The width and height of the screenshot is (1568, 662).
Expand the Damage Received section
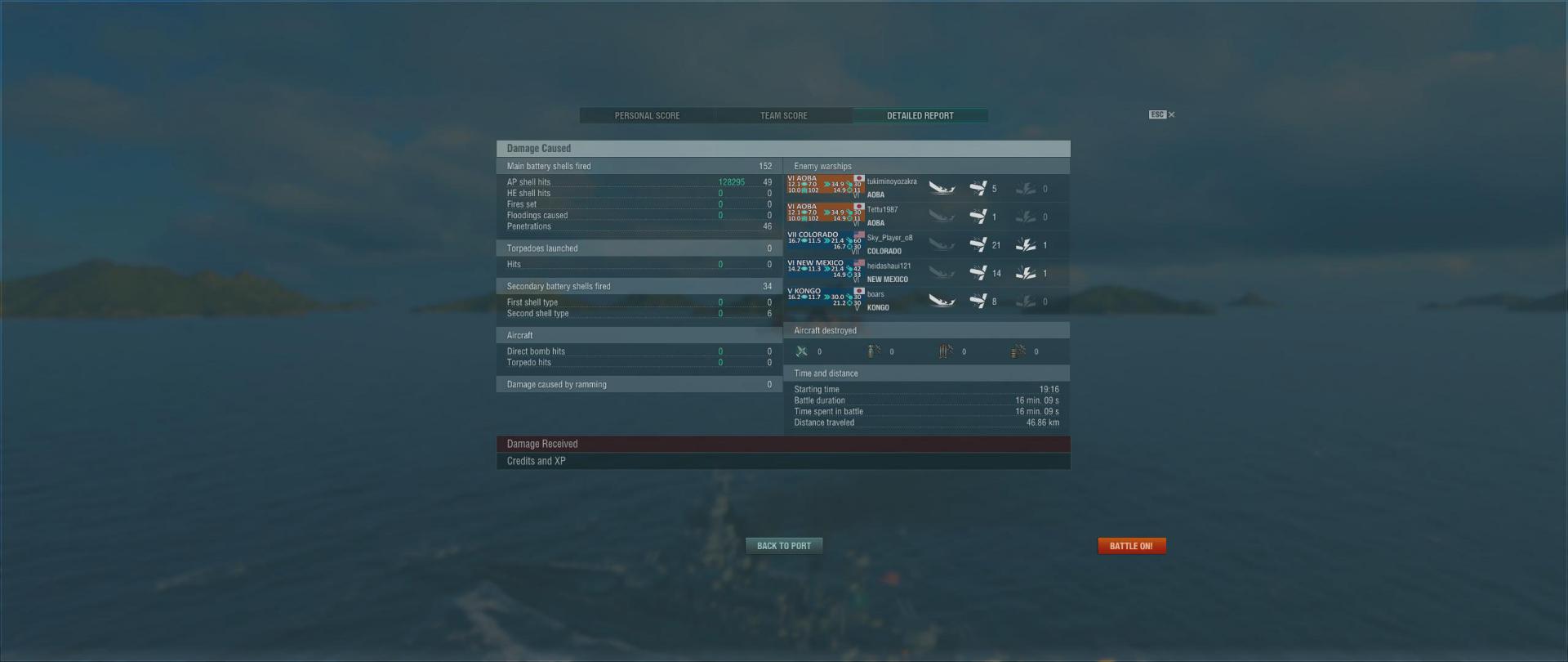[783, 444]
